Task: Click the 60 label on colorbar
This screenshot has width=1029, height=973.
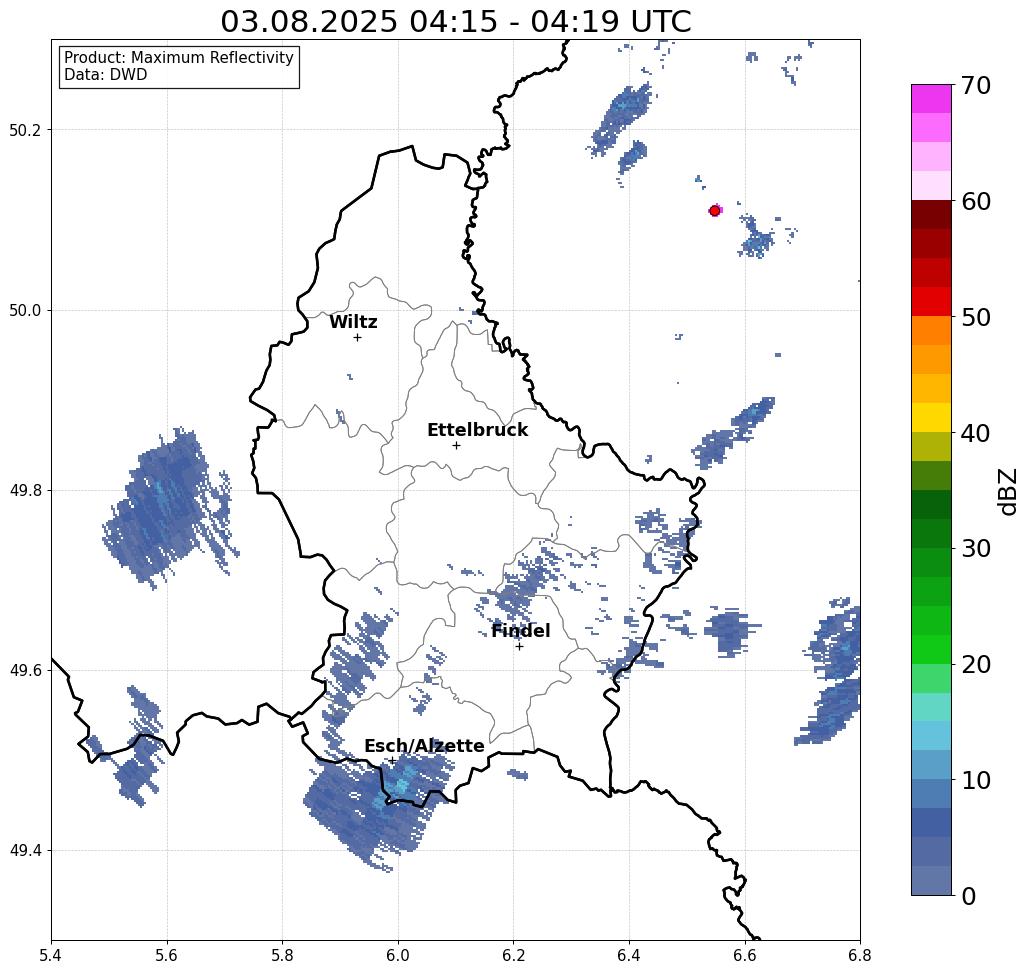Action: [975, 201]
